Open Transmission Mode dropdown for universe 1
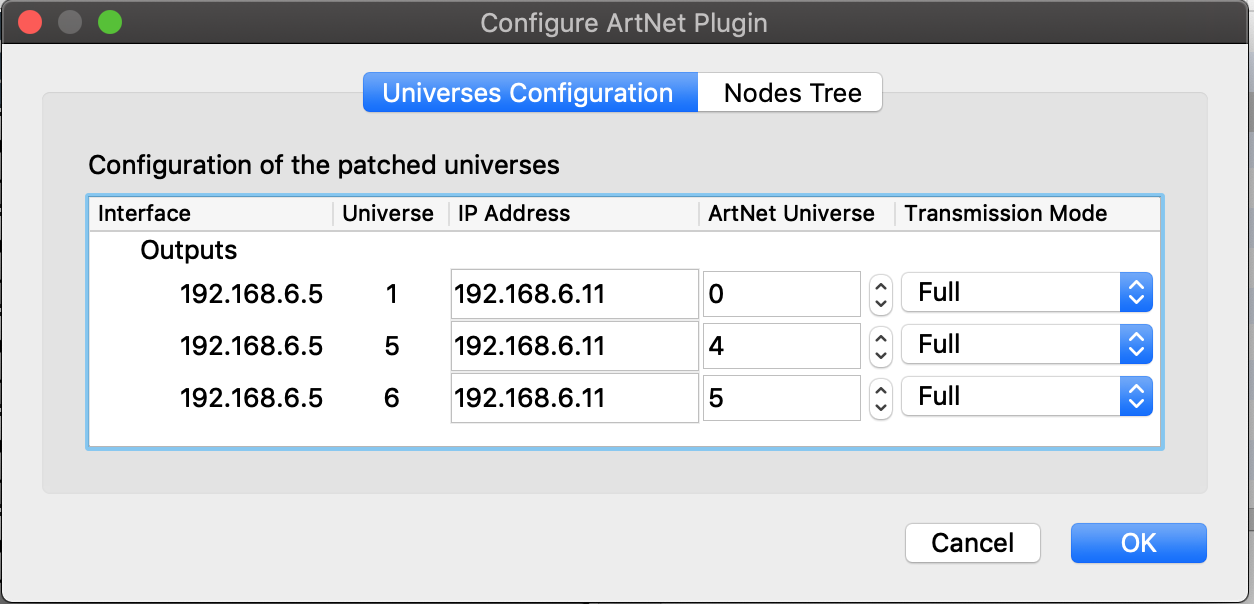Screen dimensions: 1254x604 point(1027,293)
